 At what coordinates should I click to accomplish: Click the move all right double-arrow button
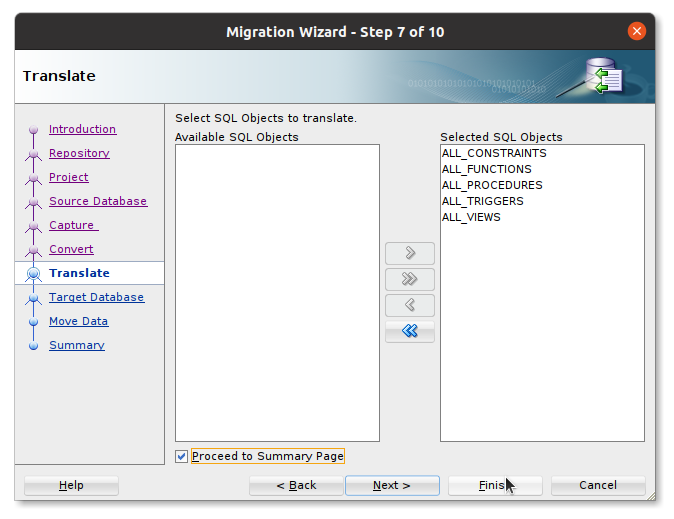(x=410, y=279)
